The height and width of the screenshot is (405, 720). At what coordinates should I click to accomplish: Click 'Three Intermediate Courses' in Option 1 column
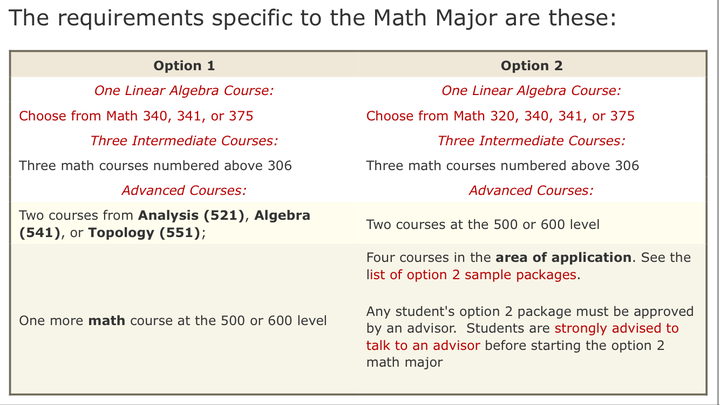[184, 141]
